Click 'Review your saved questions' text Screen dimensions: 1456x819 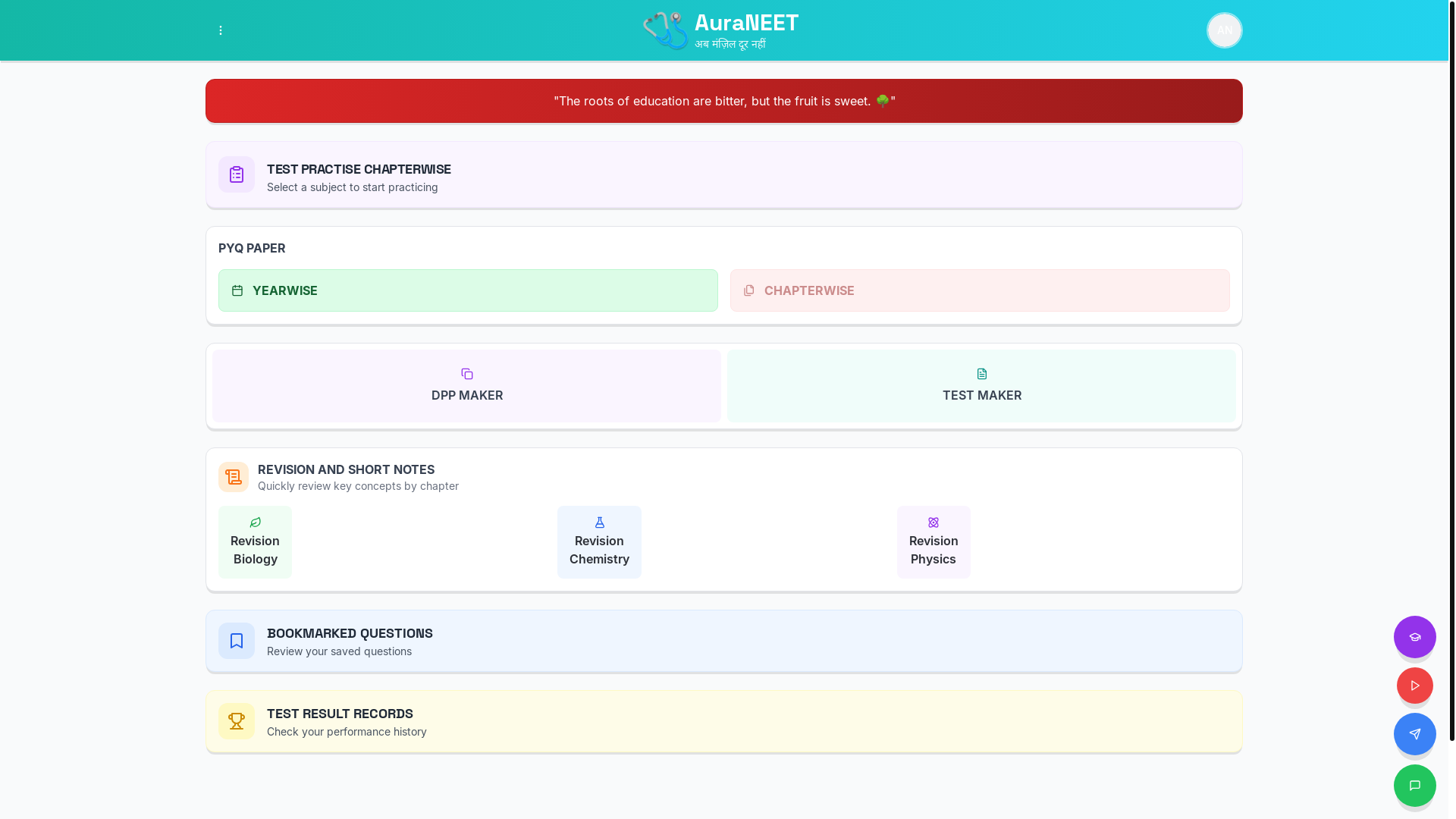[339, 651]
